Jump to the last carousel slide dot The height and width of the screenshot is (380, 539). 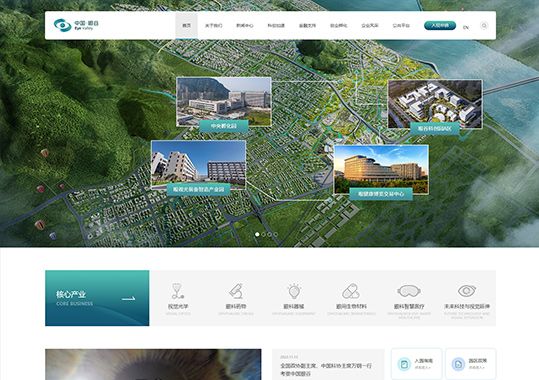(x=276, y=234)
